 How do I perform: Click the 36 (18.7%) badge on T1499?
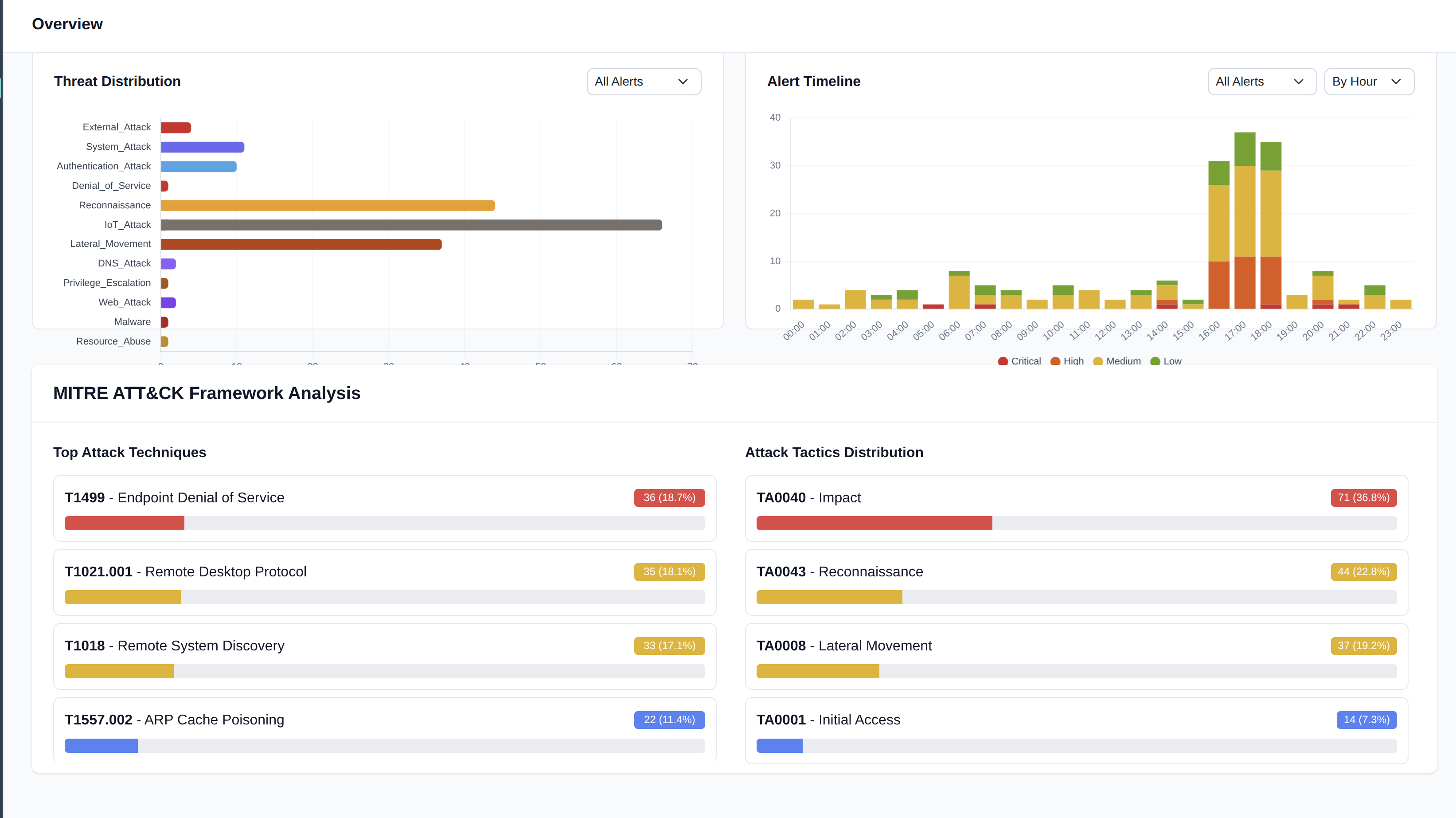tap(669, 497)
